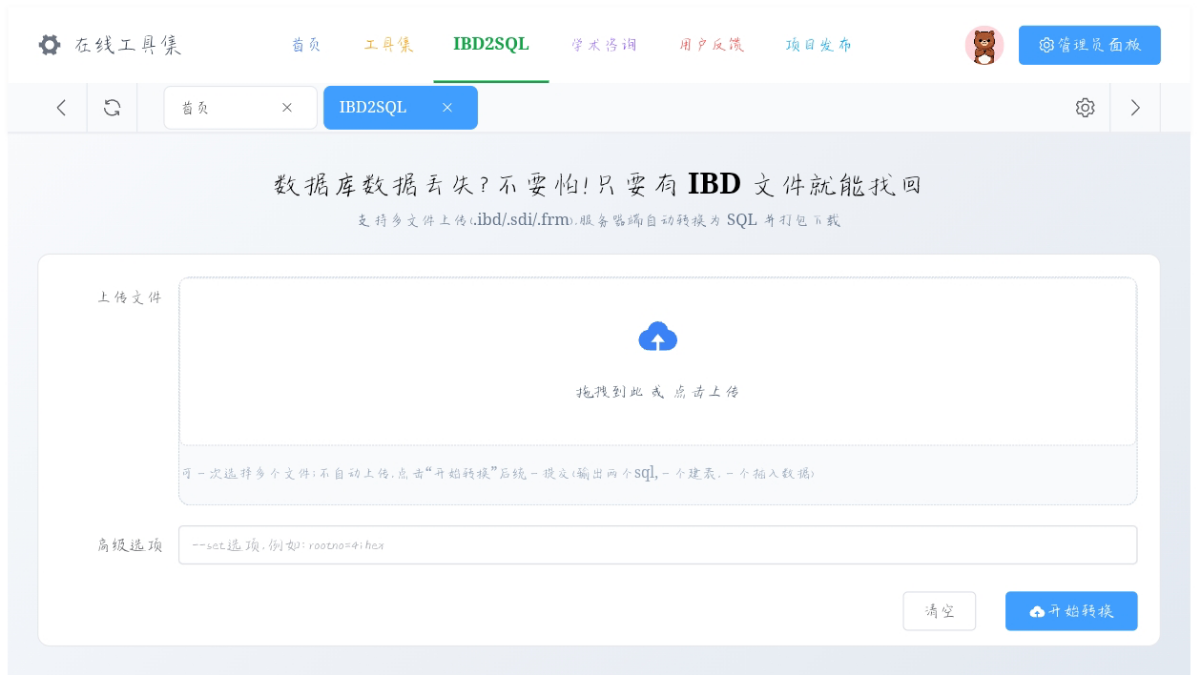This screenshot has width=1200, height=675.
Task: Open the 项目发布 navigation item
Action: tap(818, 45)
